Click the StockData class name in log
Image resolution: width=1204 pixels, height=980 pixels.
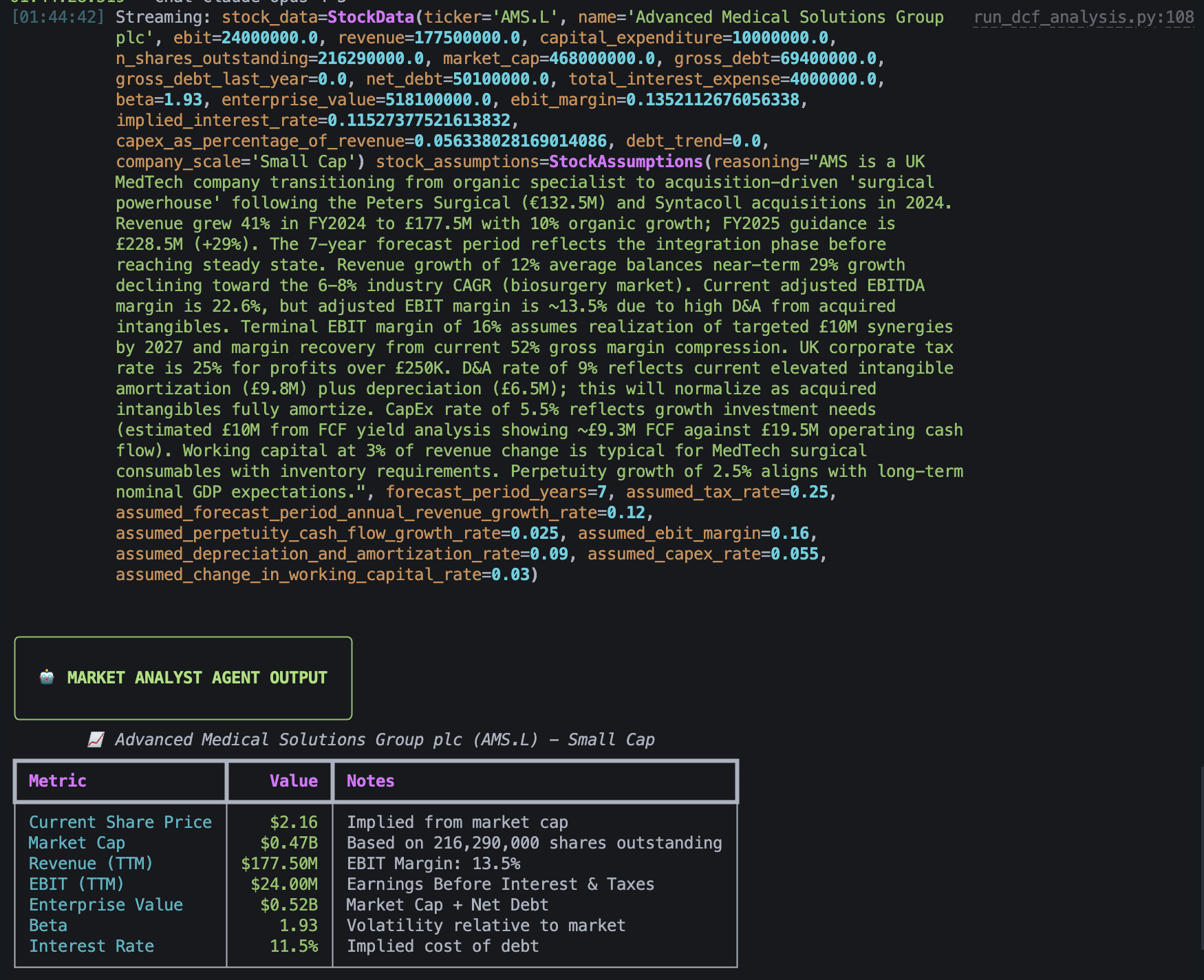[371, 17]
